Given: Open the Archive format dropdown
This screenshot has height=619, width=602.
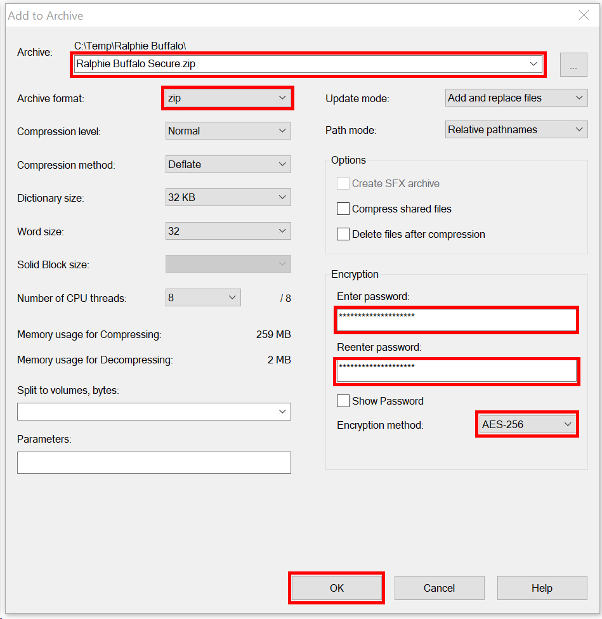Looking at the screenshot, I should (228, 98).
